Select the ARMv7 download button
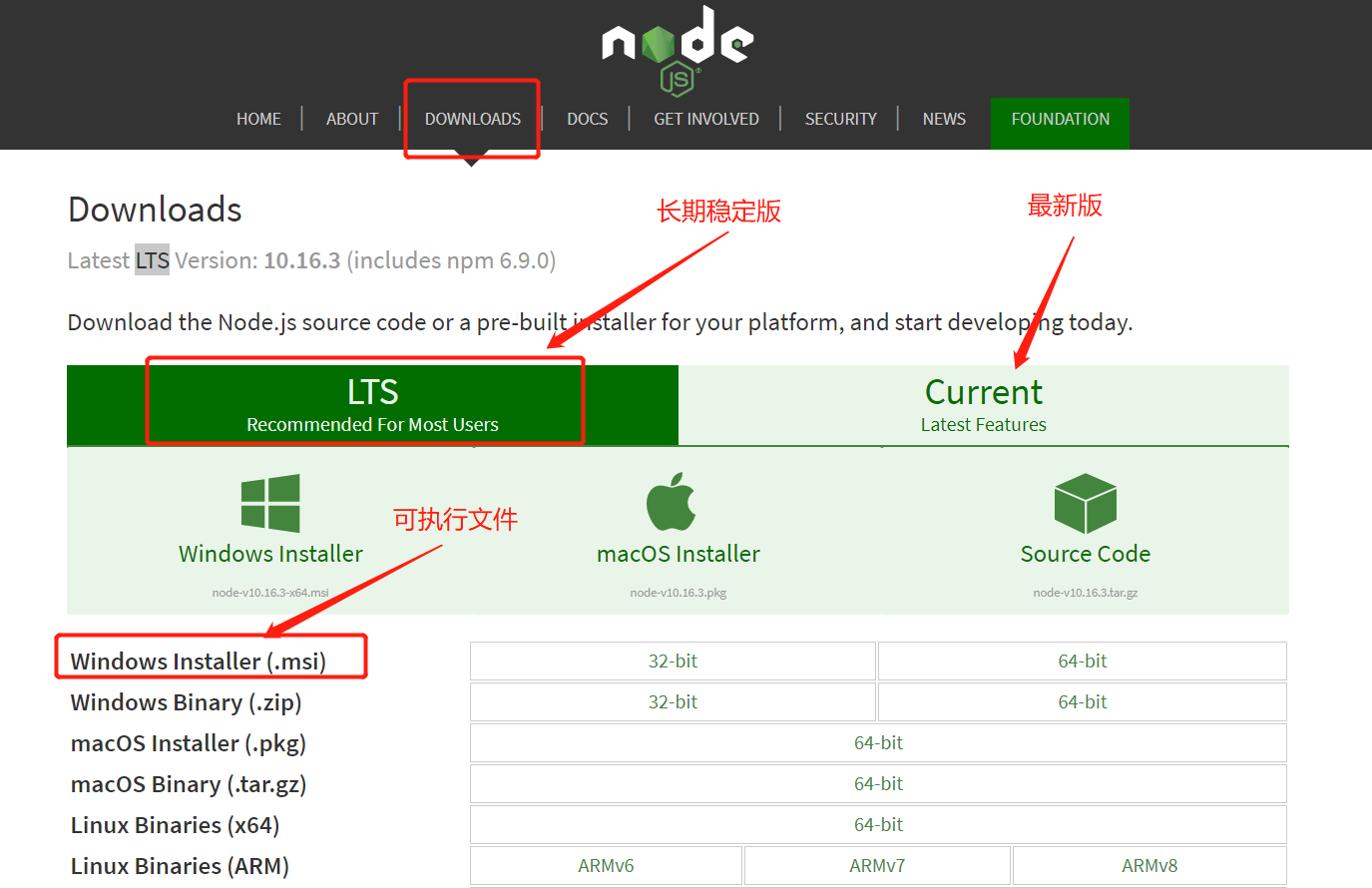Image resolution: width=1372 pixels, height=888 pixels. point(877,865)
